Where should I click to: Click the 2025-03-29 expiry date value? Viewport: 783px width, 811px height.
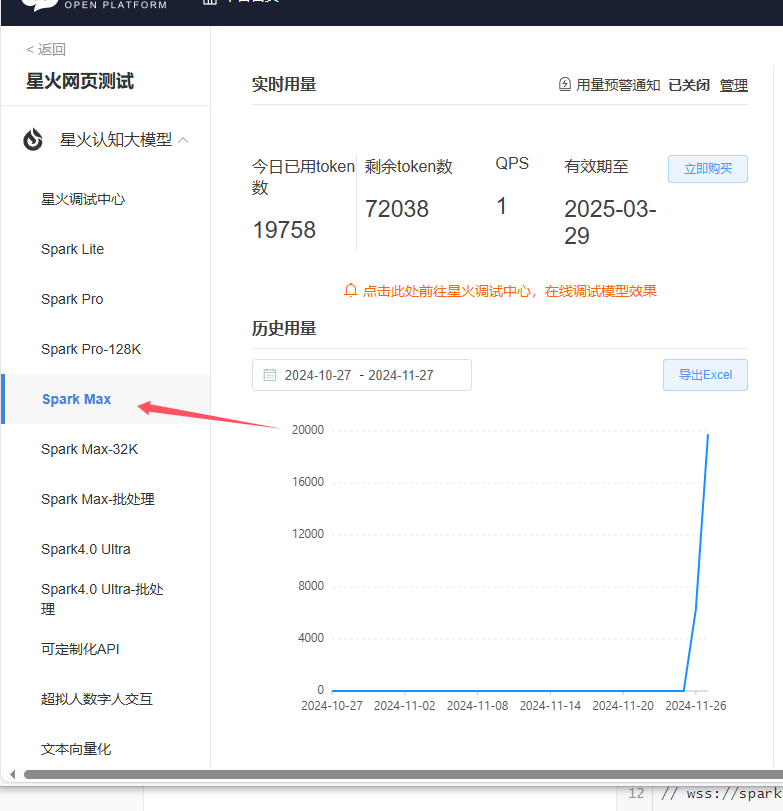pos(610,222)
